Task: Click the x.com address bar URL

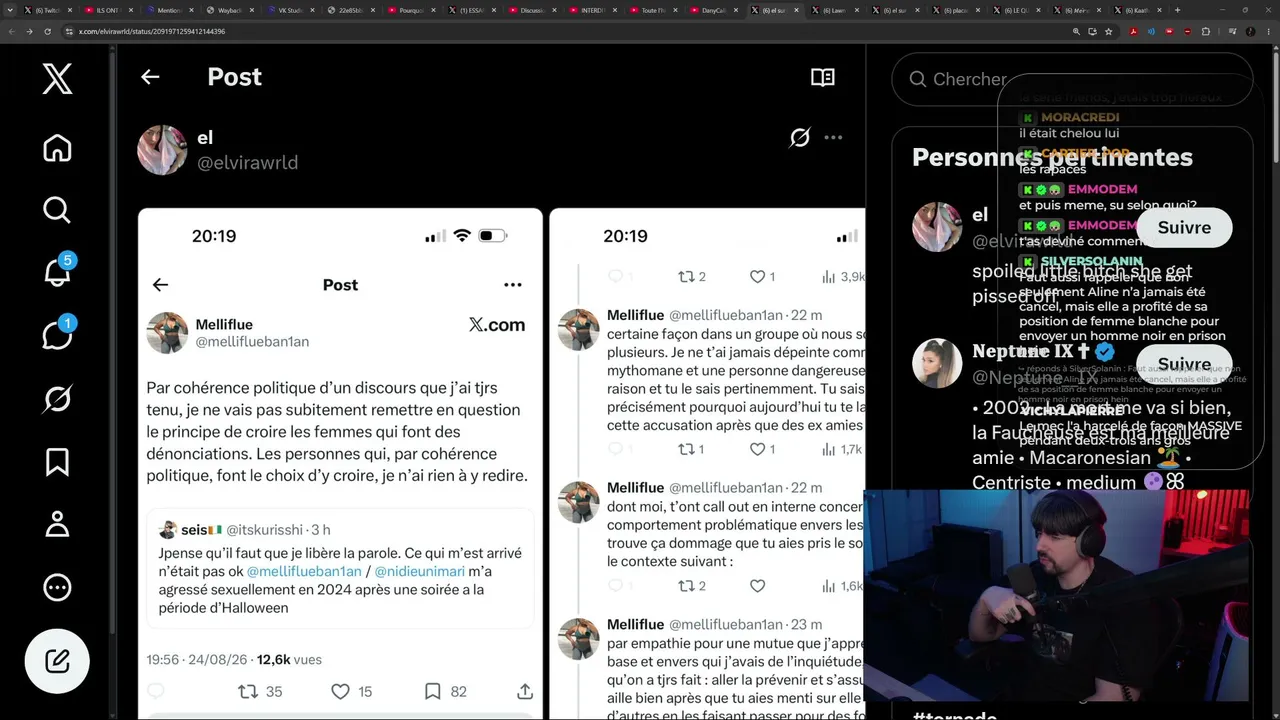Action: 152,31
